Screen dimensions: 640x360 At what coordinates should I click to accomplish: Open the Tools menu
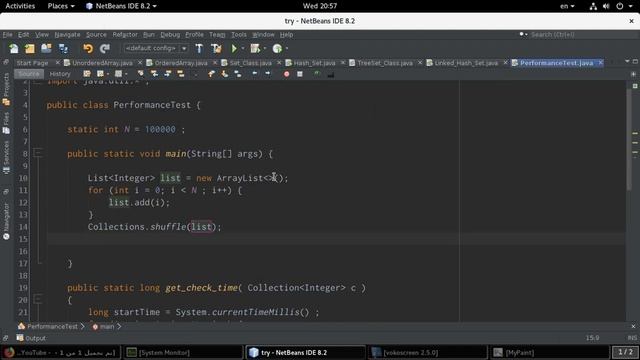click(x=239, y=35)
